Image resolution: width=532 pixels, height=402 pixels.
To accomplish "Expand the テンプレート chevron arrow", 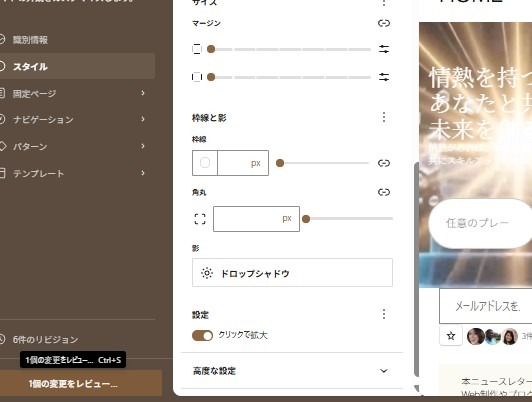I will pos(143,173).
